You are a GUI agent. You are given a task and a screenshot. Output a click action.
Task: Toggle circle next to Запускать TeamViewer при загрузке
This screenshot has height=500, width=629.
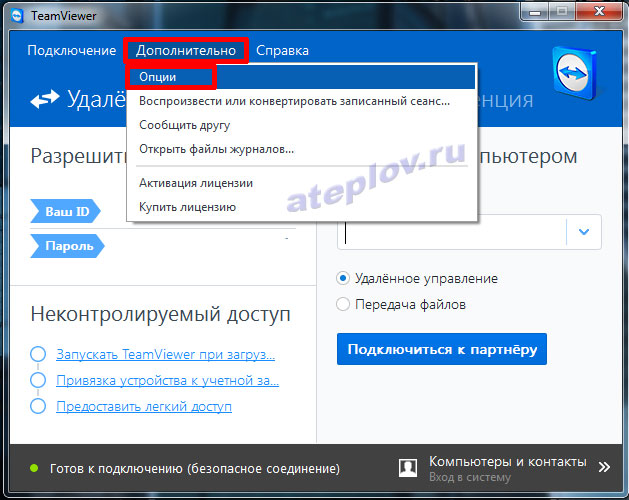click(x=38, y=354)
